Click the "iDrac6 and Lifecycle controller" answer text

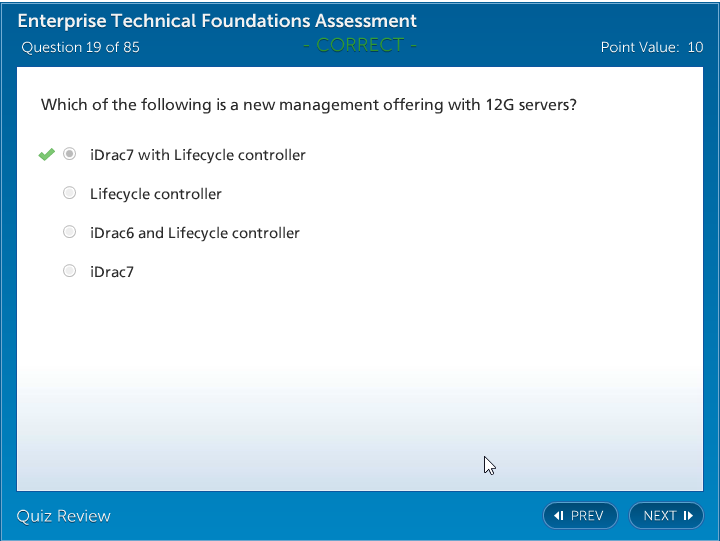195,233
